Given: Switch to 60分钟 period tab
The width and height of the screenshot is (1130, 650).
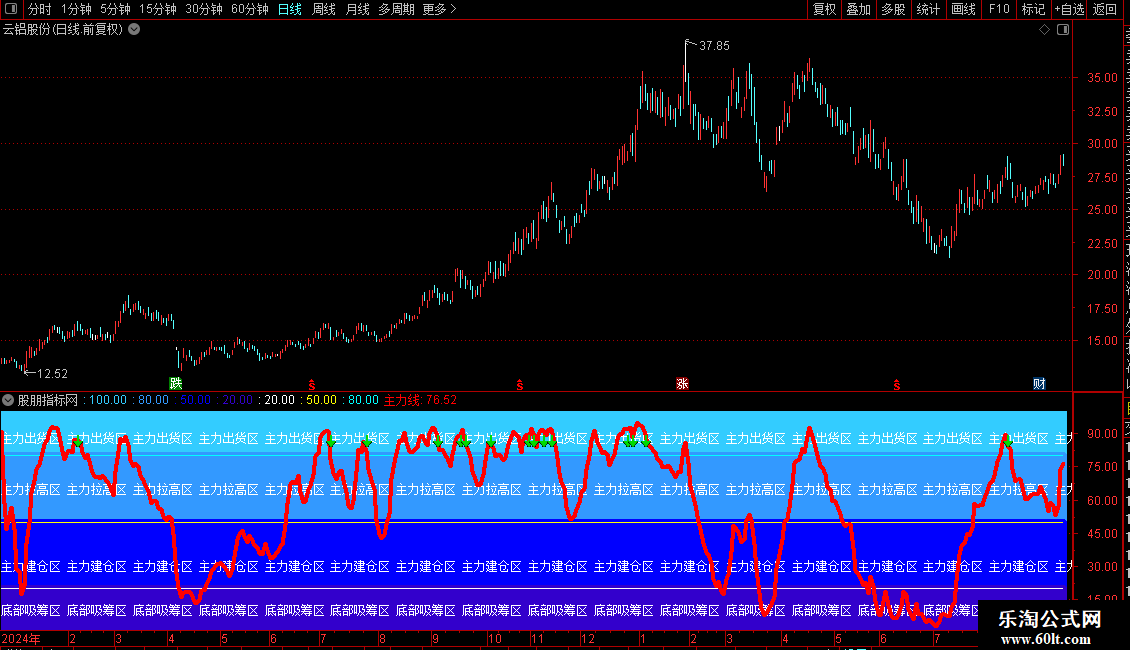Looking at the screenshot, I should (249, 9).
